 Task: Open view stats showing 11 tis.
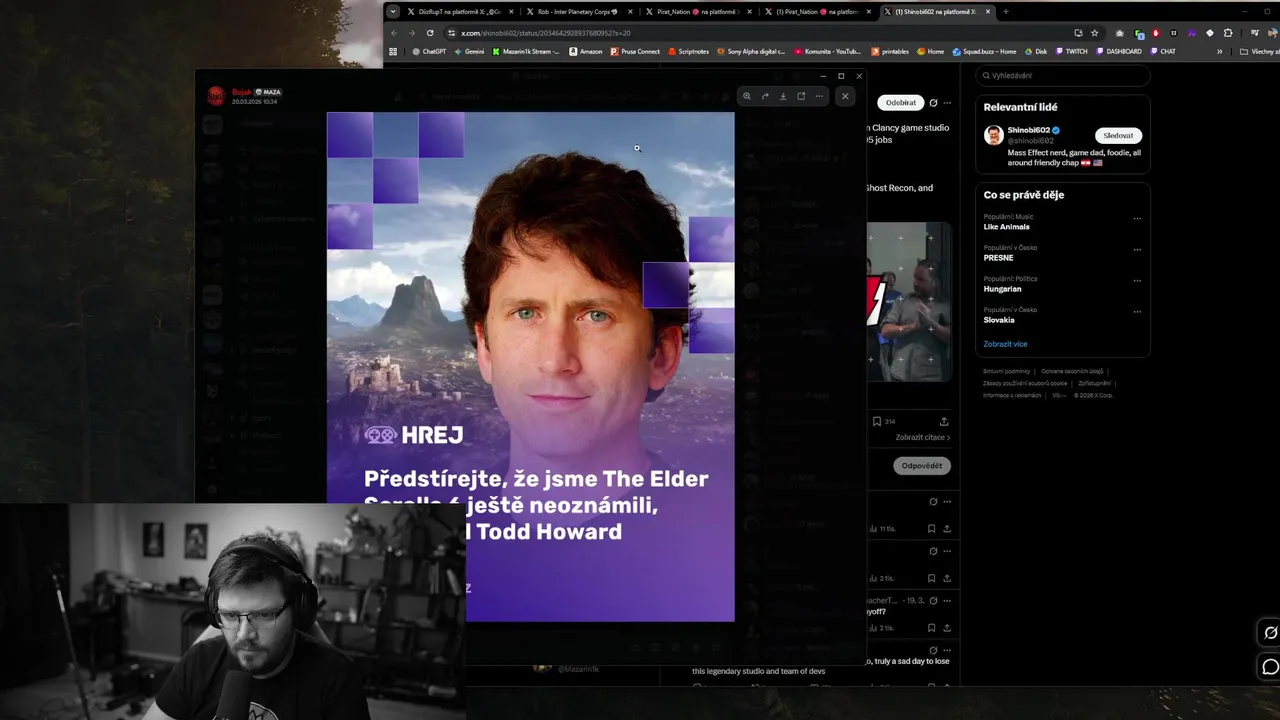pyautogui.click(x=882, y=528)
